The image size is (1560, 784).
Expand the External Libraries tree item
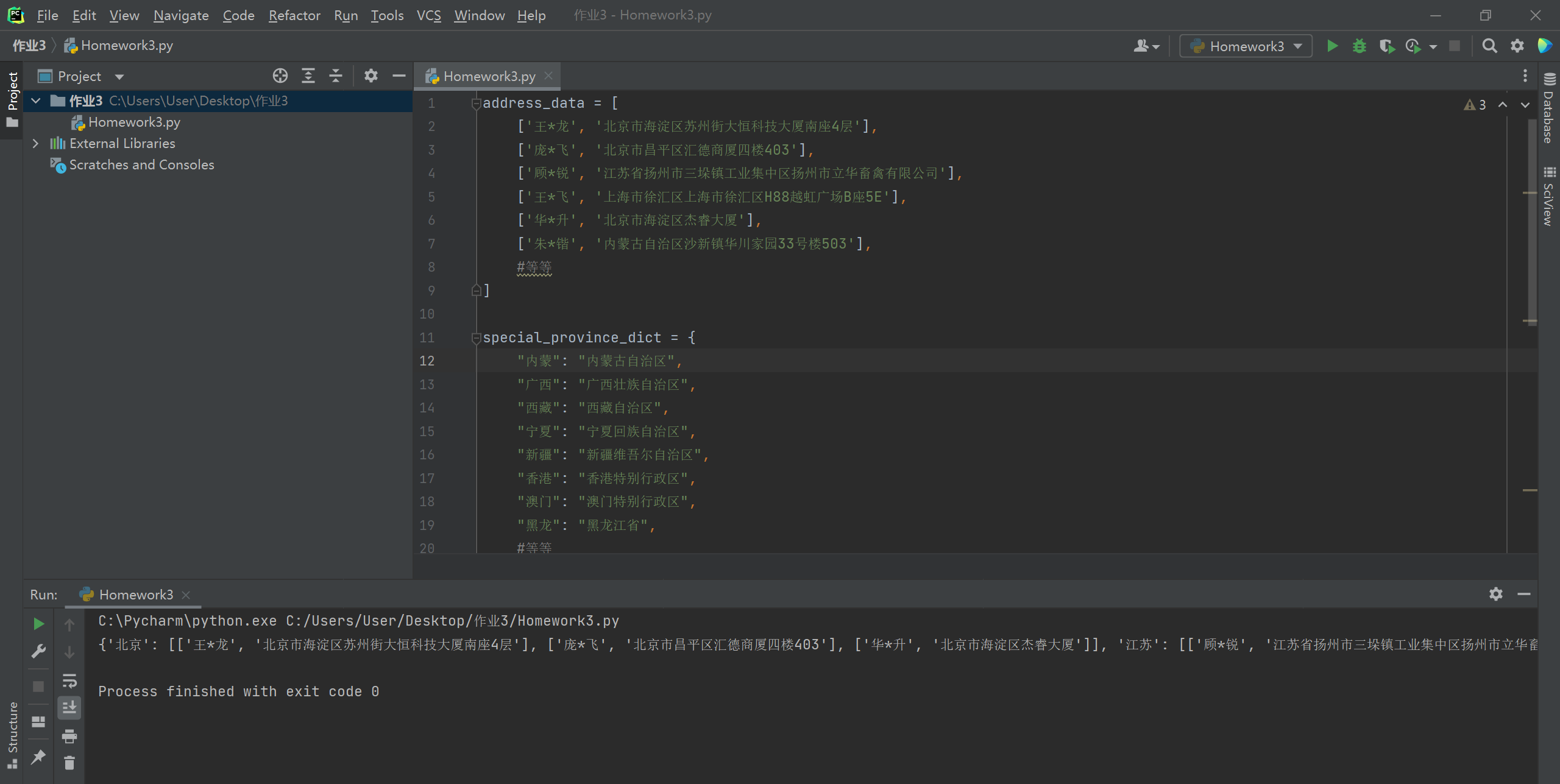coord(35,143)
